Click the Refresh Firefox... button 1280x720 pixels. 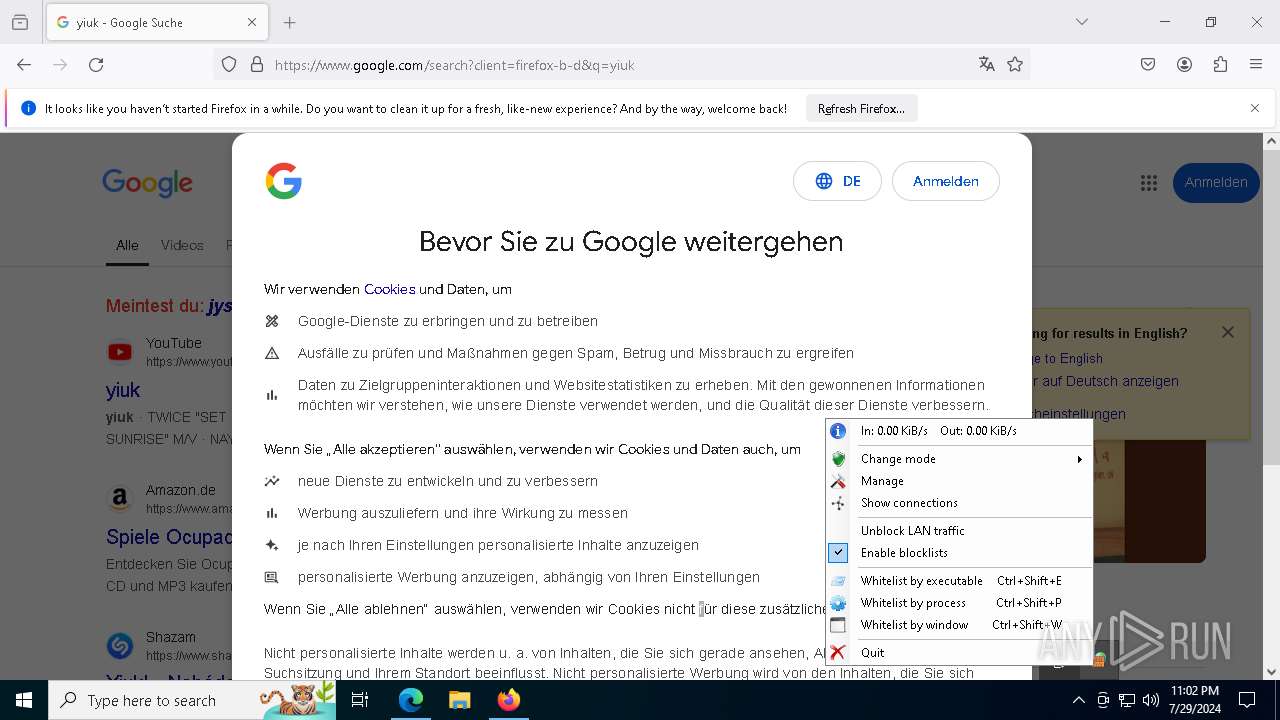click(861, 109)
